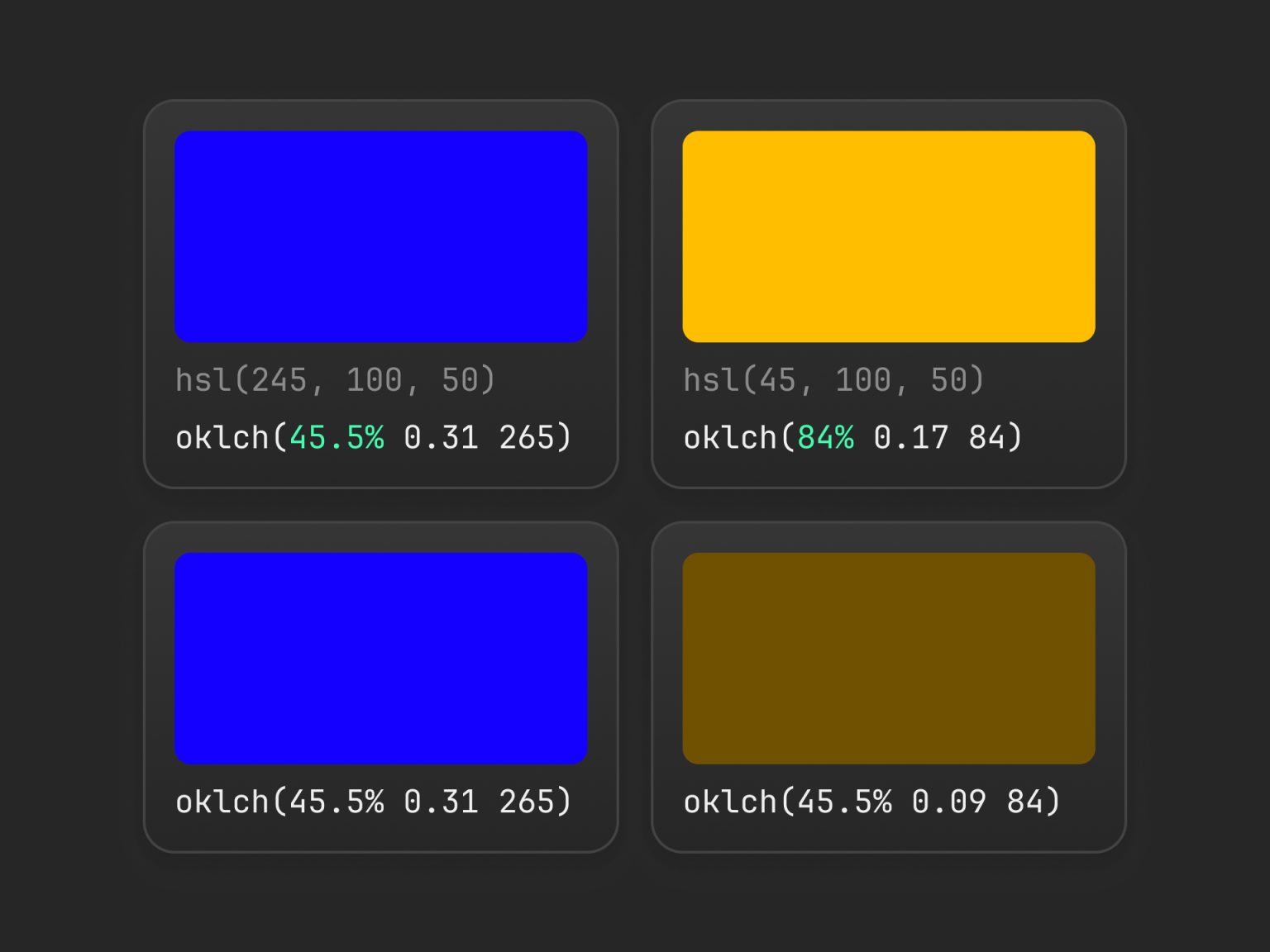
Task: Pick the dark brown color swatch
Action: point(888,658)
